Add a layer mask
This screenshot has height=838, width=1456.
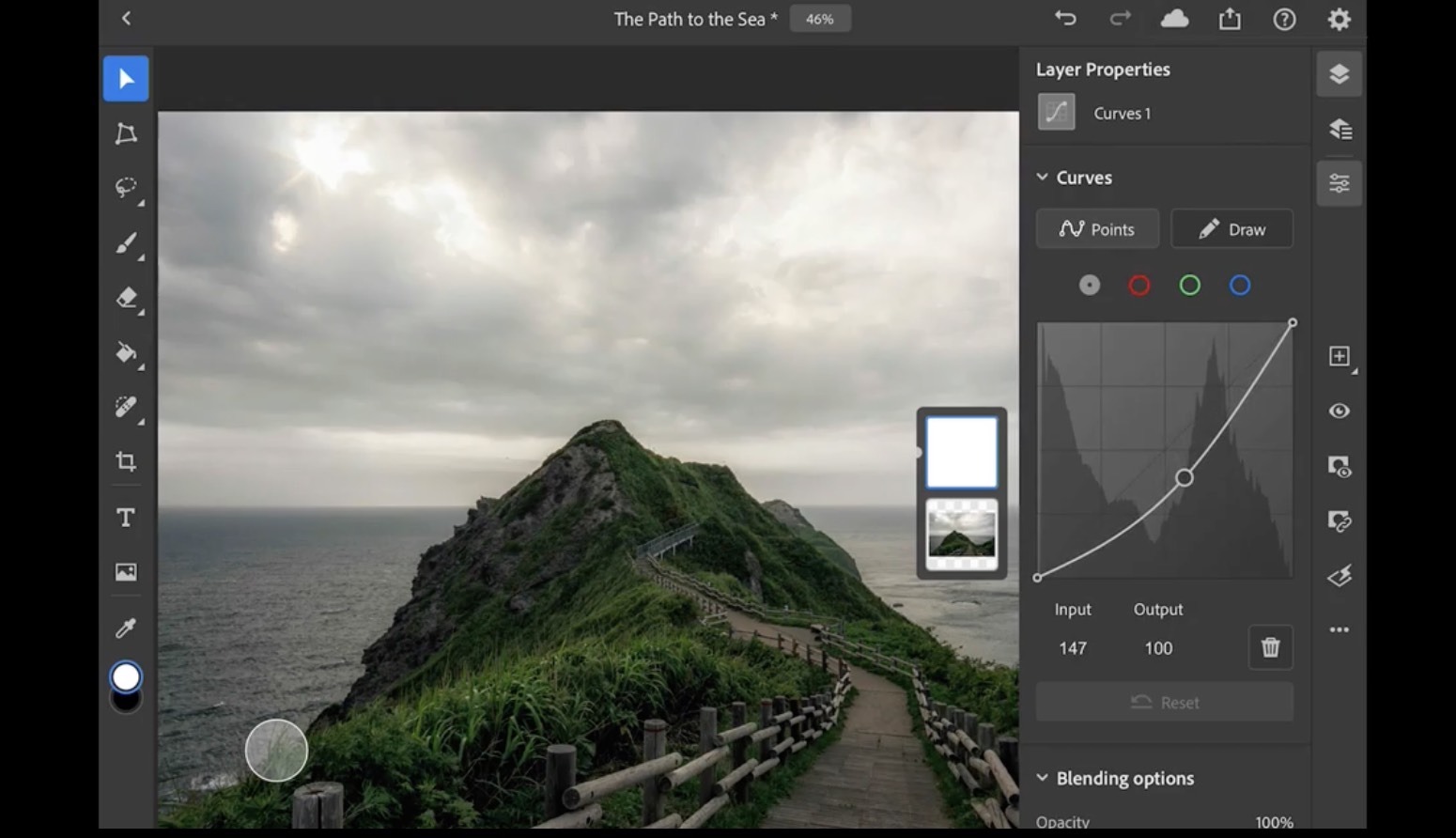1340,466
